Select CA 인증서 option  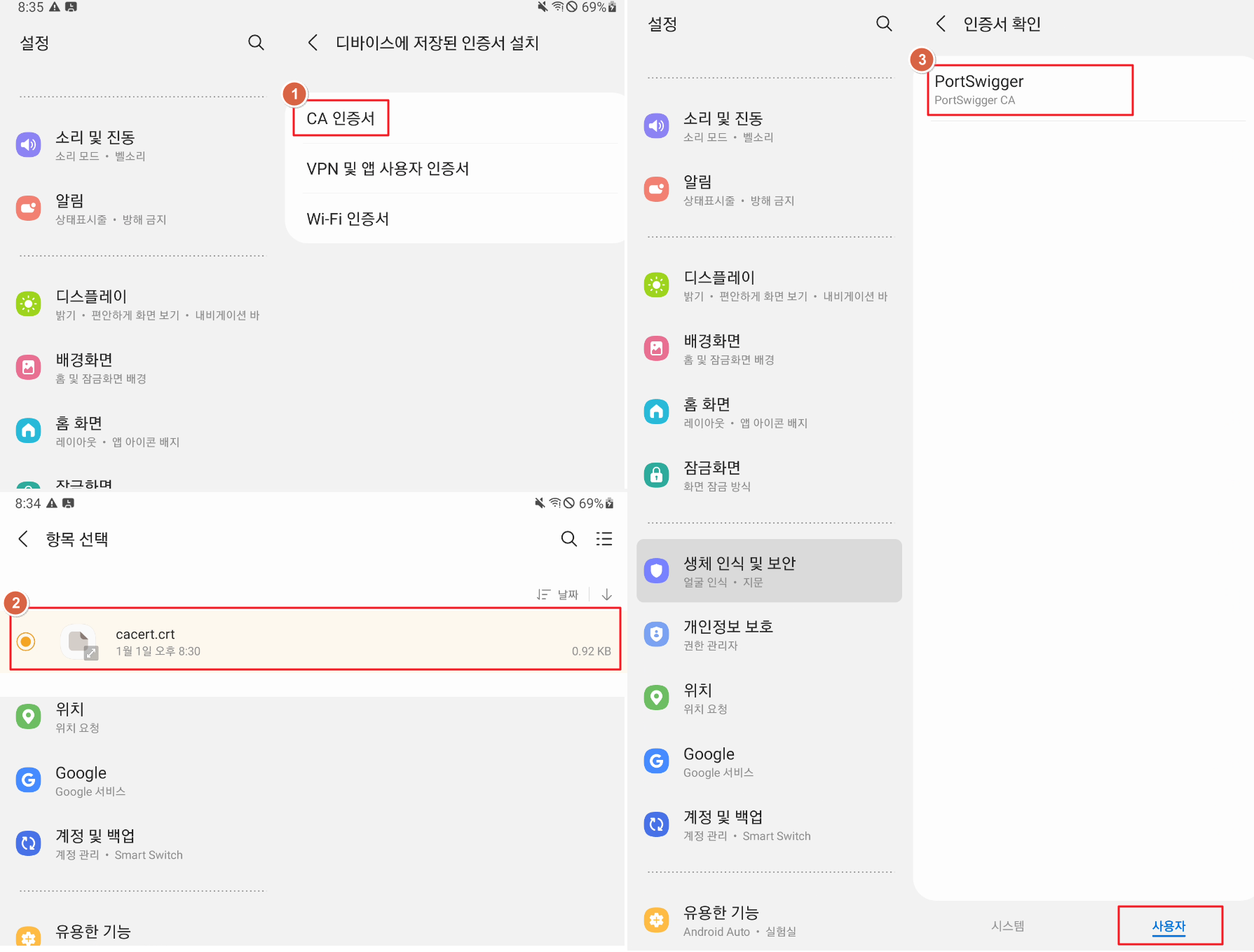[341, 118]
